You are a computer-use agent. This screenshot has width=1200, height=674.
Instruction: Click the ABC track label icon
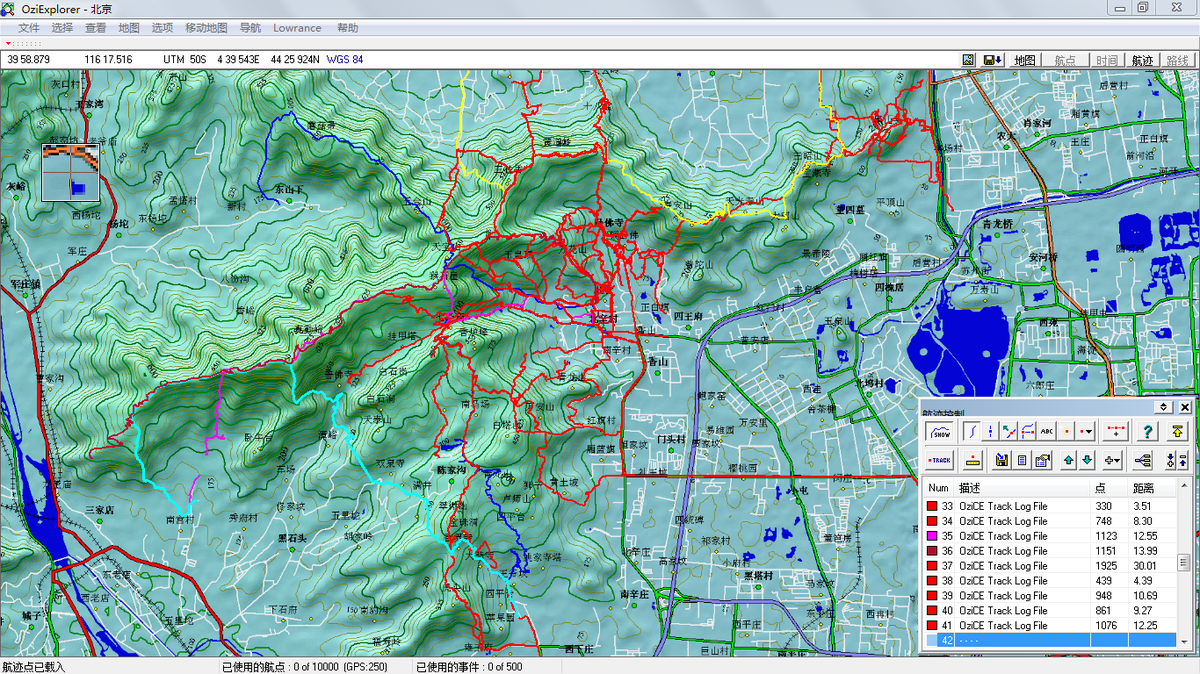[x=1048, y=431]
